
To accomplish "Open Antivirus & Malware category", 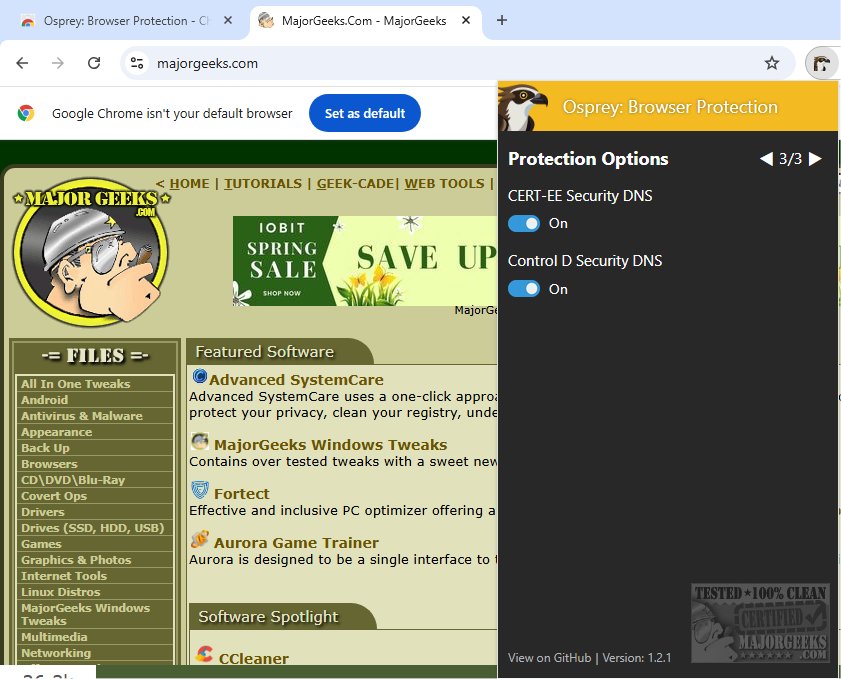I will [x=82, y=416].
